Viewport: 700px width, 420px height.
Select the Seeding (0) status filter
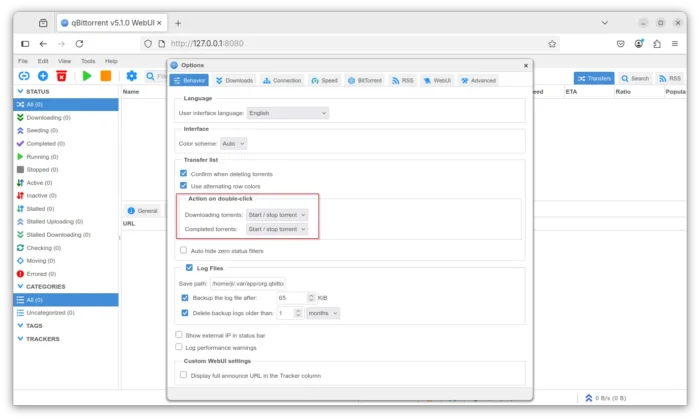point(66,130)
